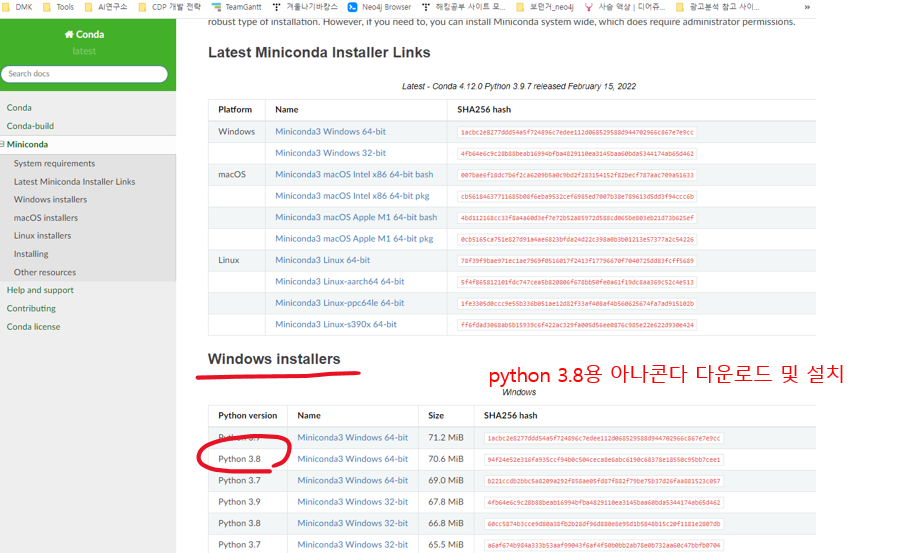
Task: Download Python 3.9 Miniconda3 Windows 32-bit, 67.8 MiB
Action: click(353, 502)
